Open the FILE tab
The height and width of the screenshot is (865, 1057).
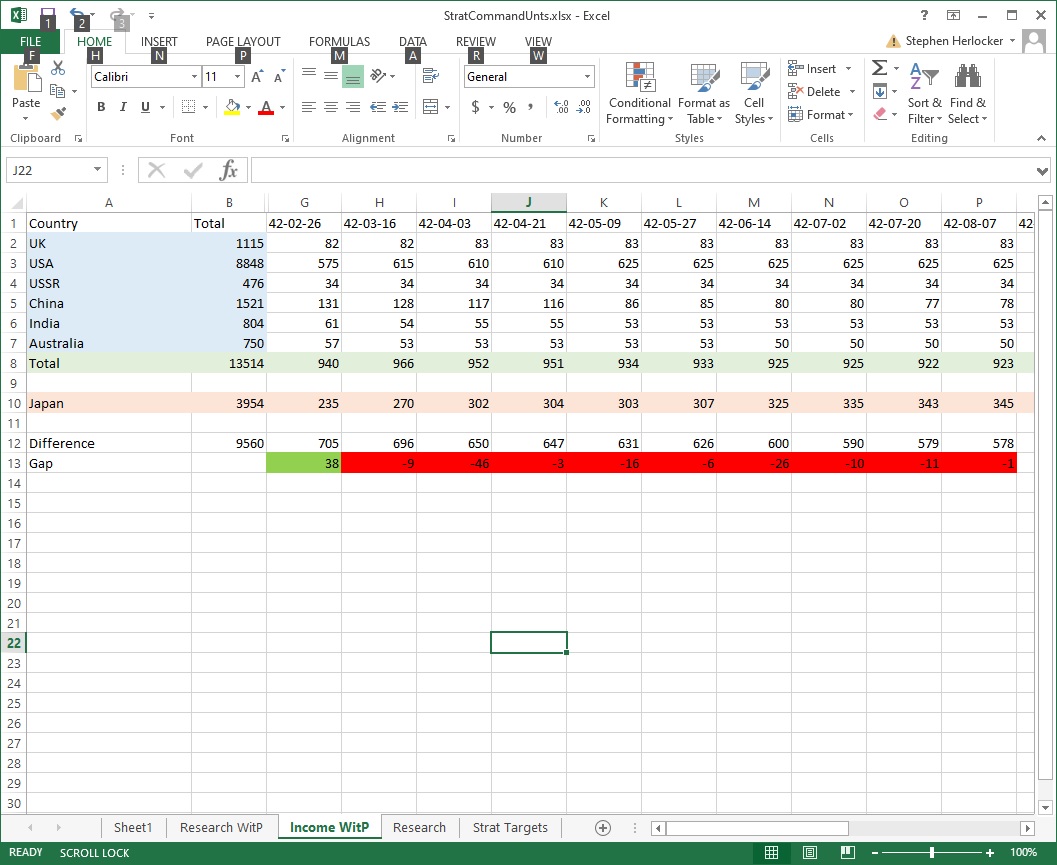point(30,42)
